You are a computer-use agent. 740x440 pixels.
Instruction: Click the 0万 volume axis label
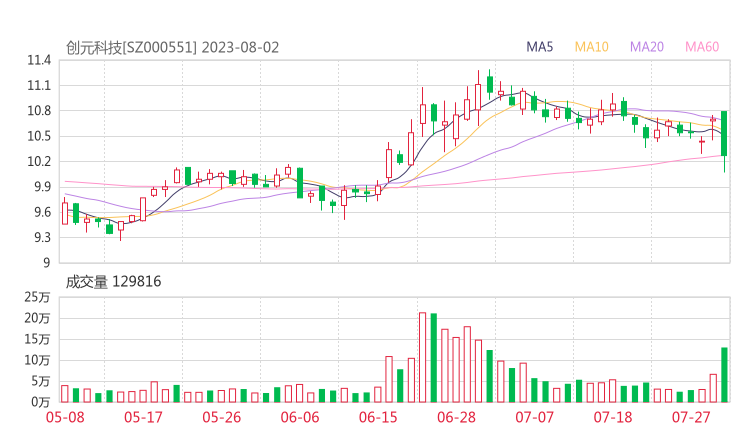(x=40, y=402)
